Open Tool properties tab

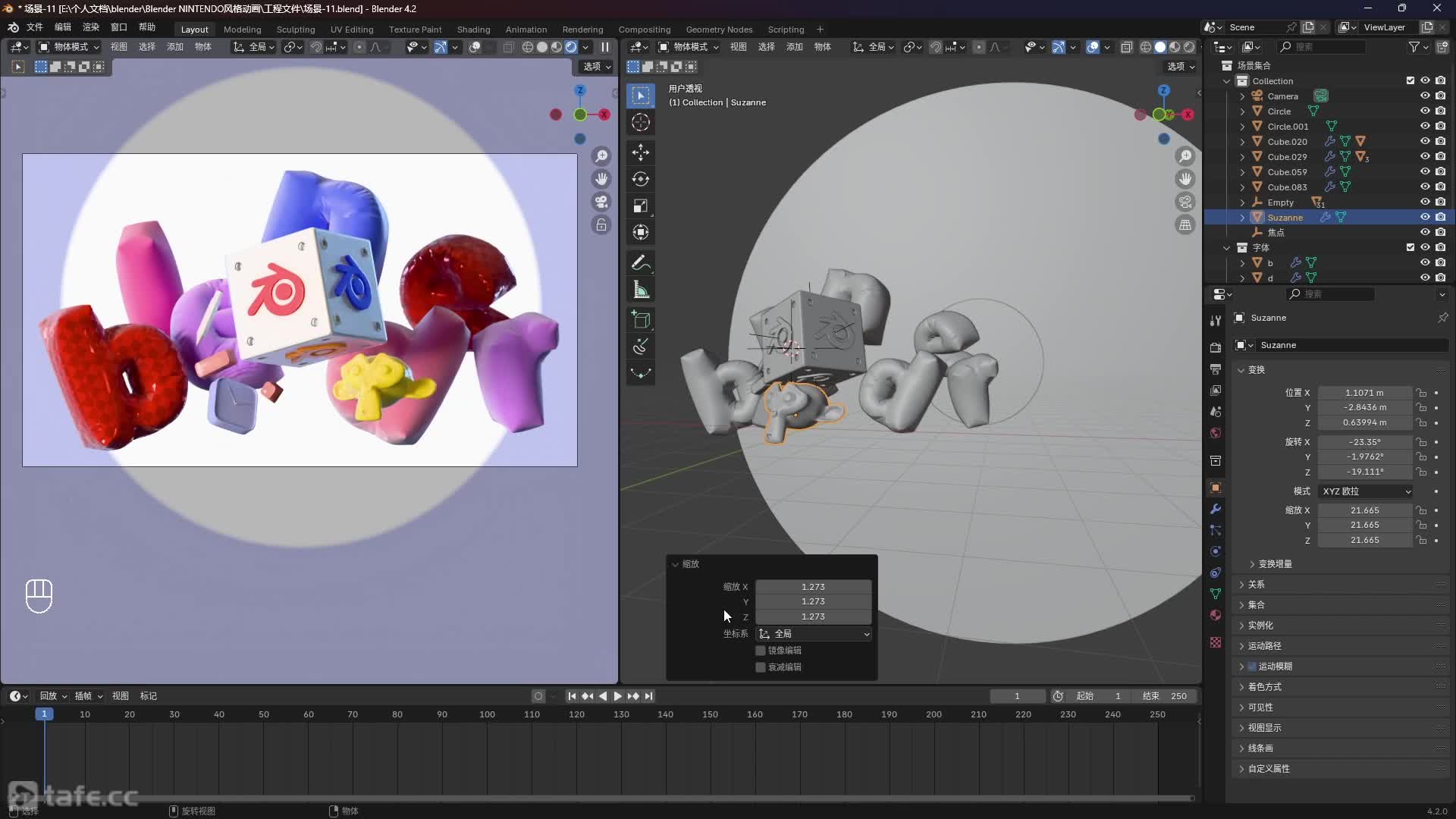pos(1216,321)
